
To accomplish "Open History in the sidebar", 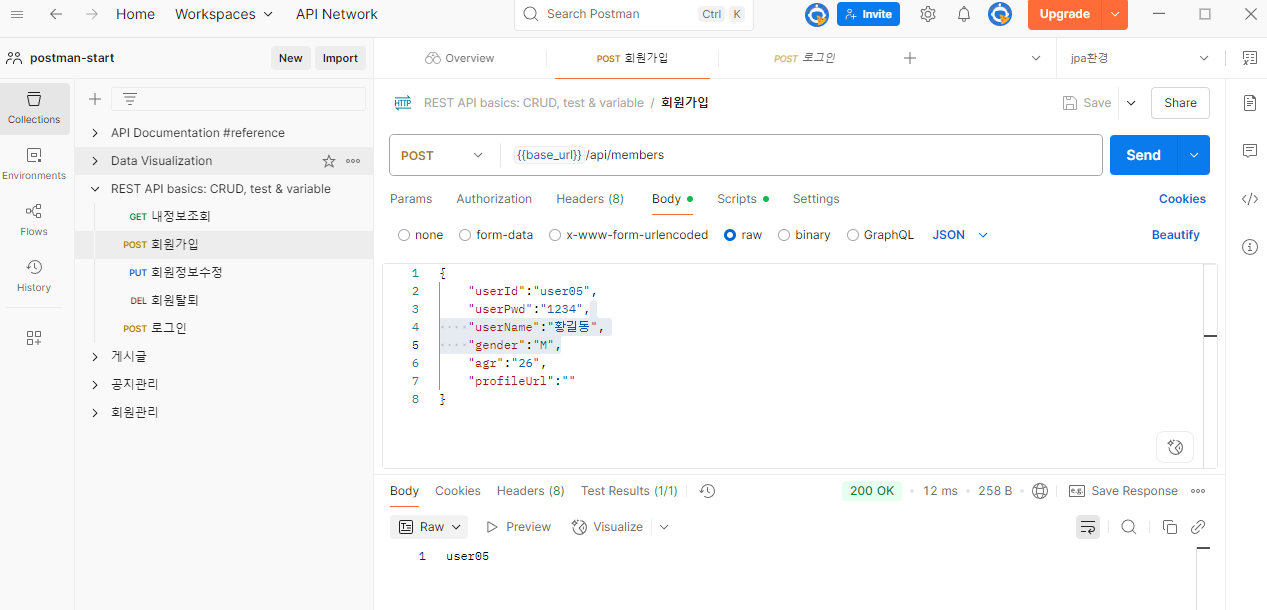I will pyautogui.click(x=34, y=276).
